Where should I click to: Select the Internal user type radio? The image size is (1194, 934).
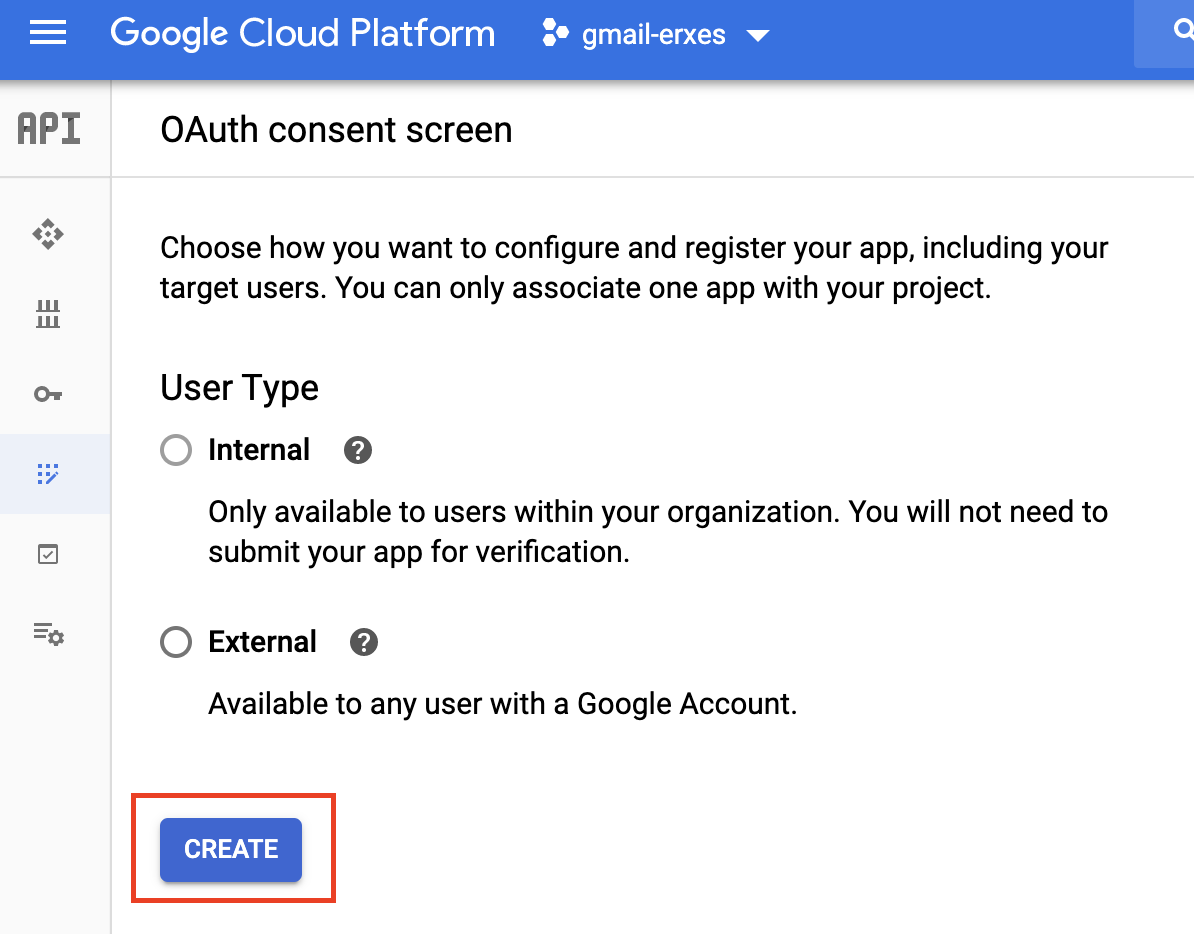click(176, 451)
